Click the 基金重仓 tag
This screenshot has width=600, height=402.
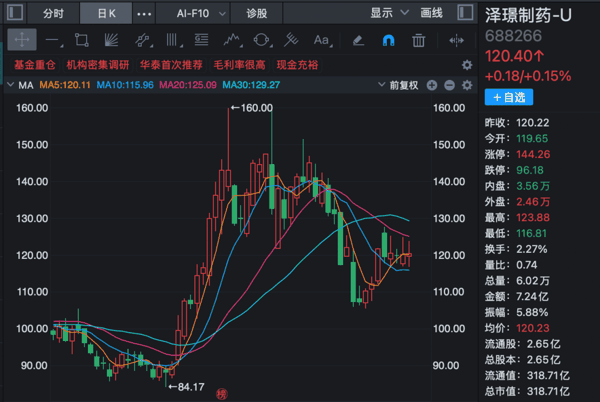(x=34, y=65)
